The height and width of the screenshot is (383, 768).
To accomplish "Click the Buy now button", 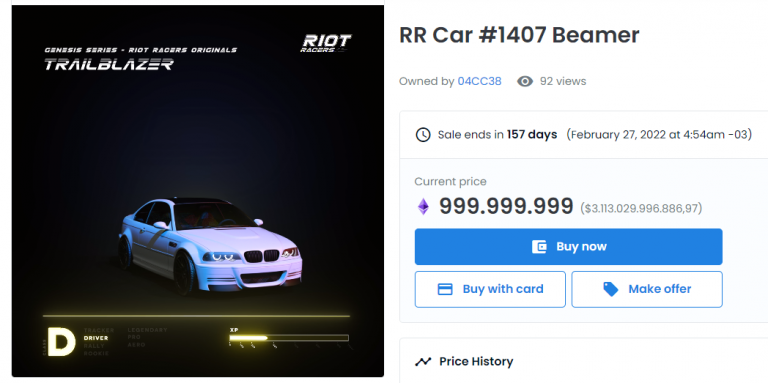I will coord(568,246).
